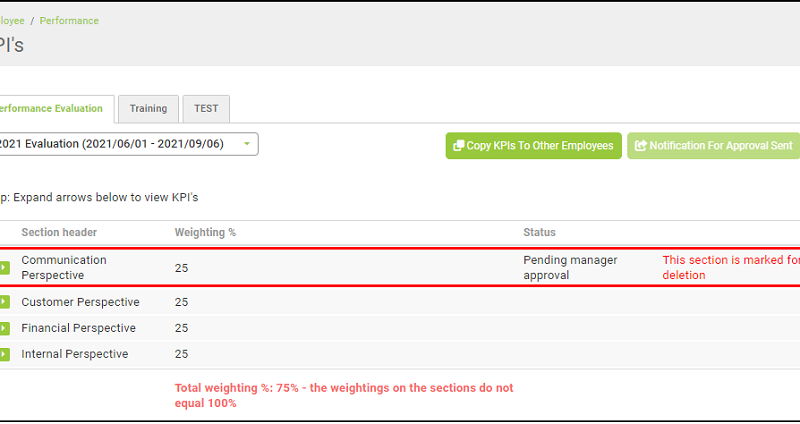
Task: Click the share icon on Notification button
Action: (640, 146)
